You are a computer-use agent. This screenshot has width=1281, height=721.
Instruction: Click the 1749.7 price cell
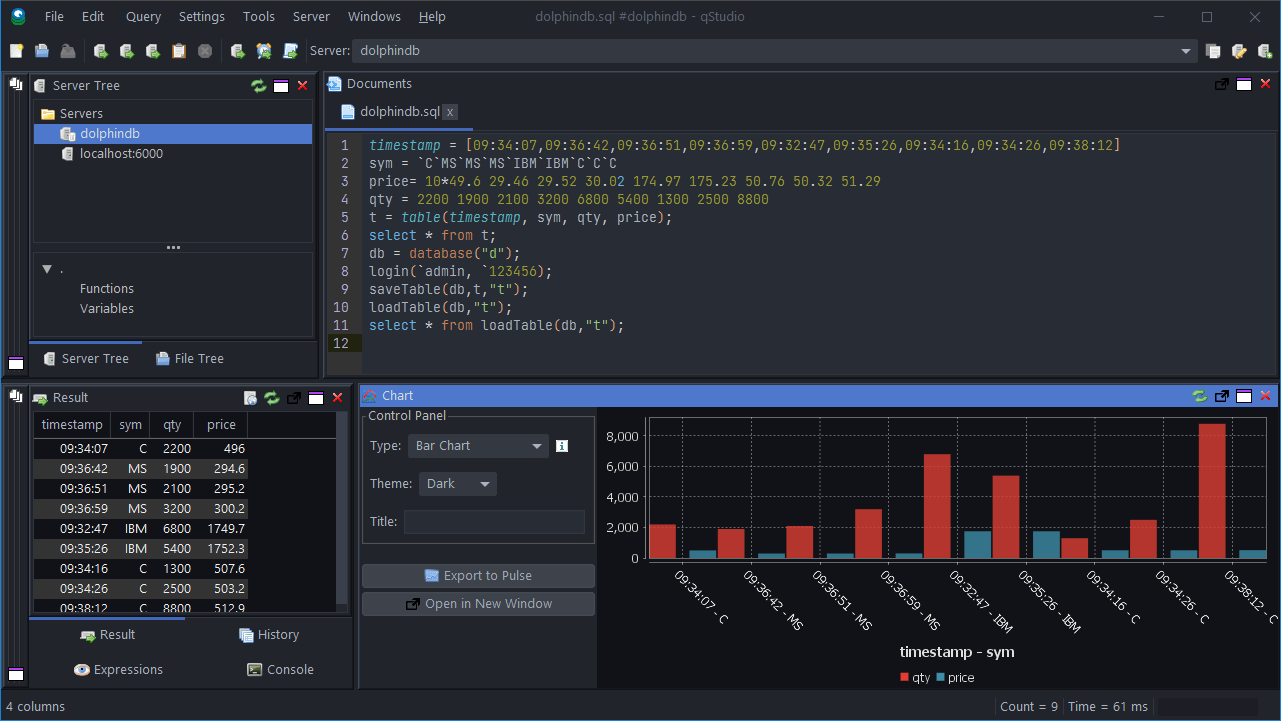click(221, 529)
